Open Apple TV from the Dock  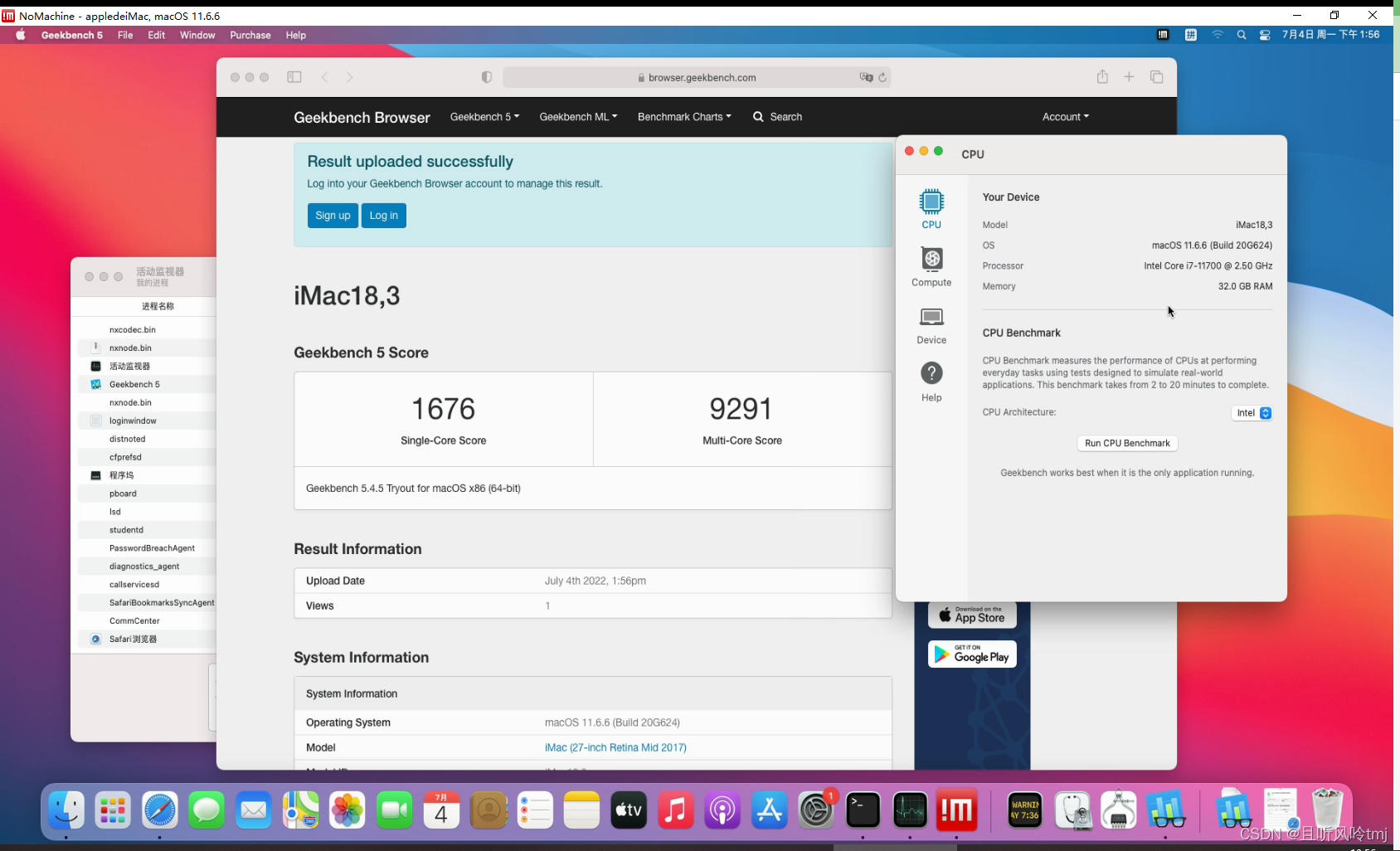pos(629,810)
